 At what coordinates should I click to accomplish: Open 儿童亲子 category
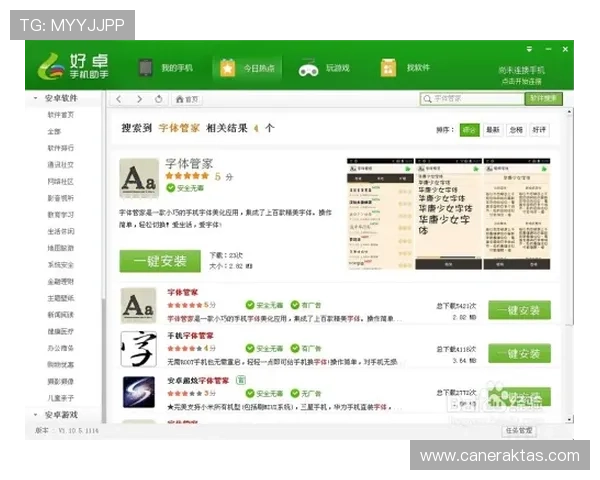point(60,398)
